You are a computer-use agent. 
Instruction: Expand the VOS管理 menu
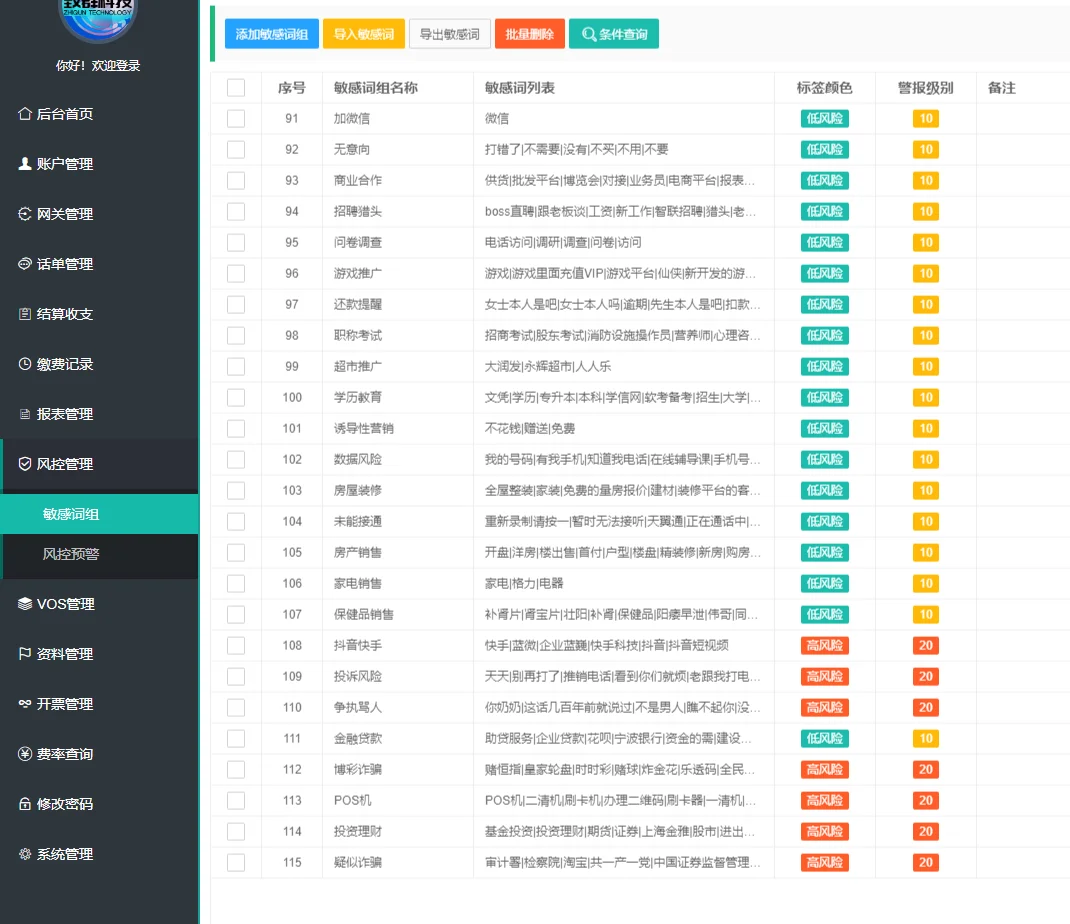tap(99, 604)
